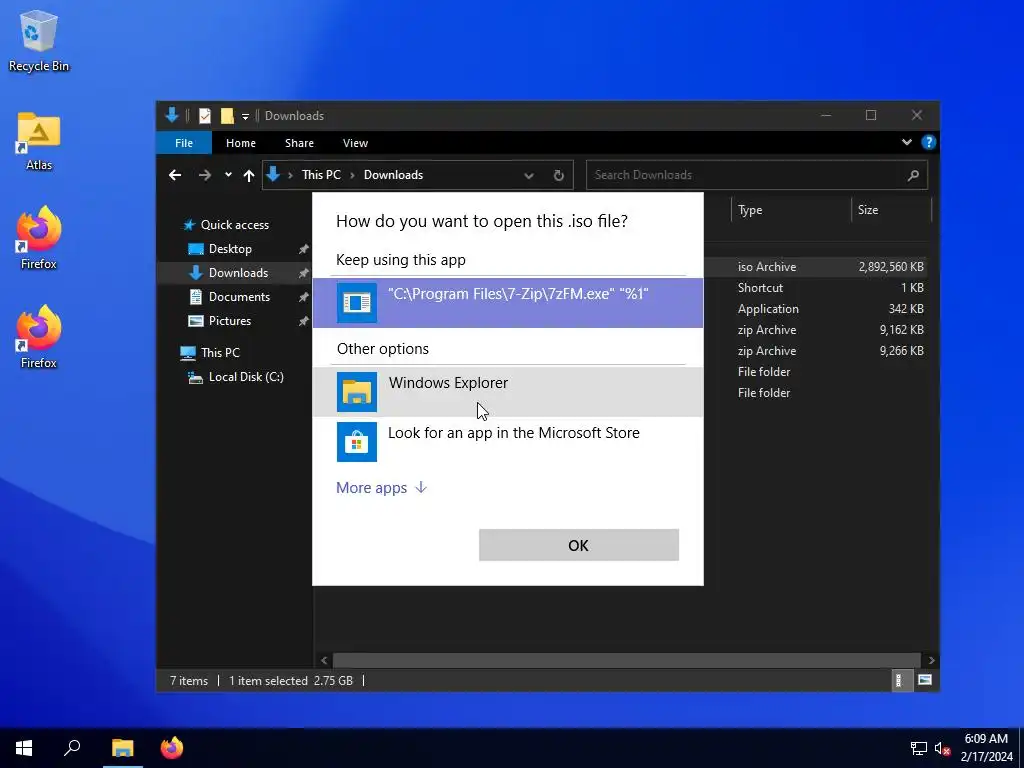Expand the More apps list
Image resolution: width=1024 pixels, height=768 pixels.
[x=381, y=488]
